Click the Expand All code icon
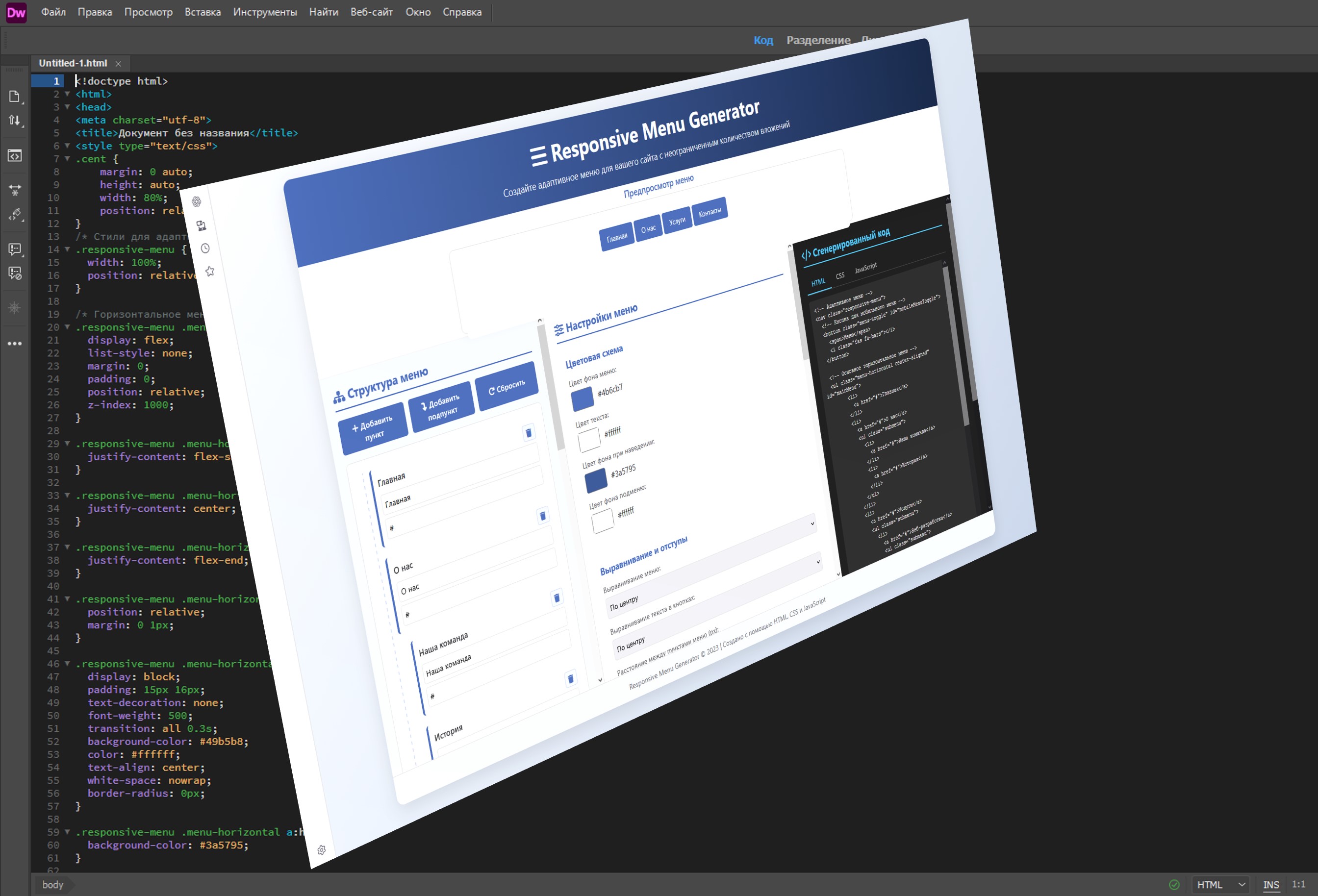This screenshot has width=1318, height=896. click(x=15, y=190)
